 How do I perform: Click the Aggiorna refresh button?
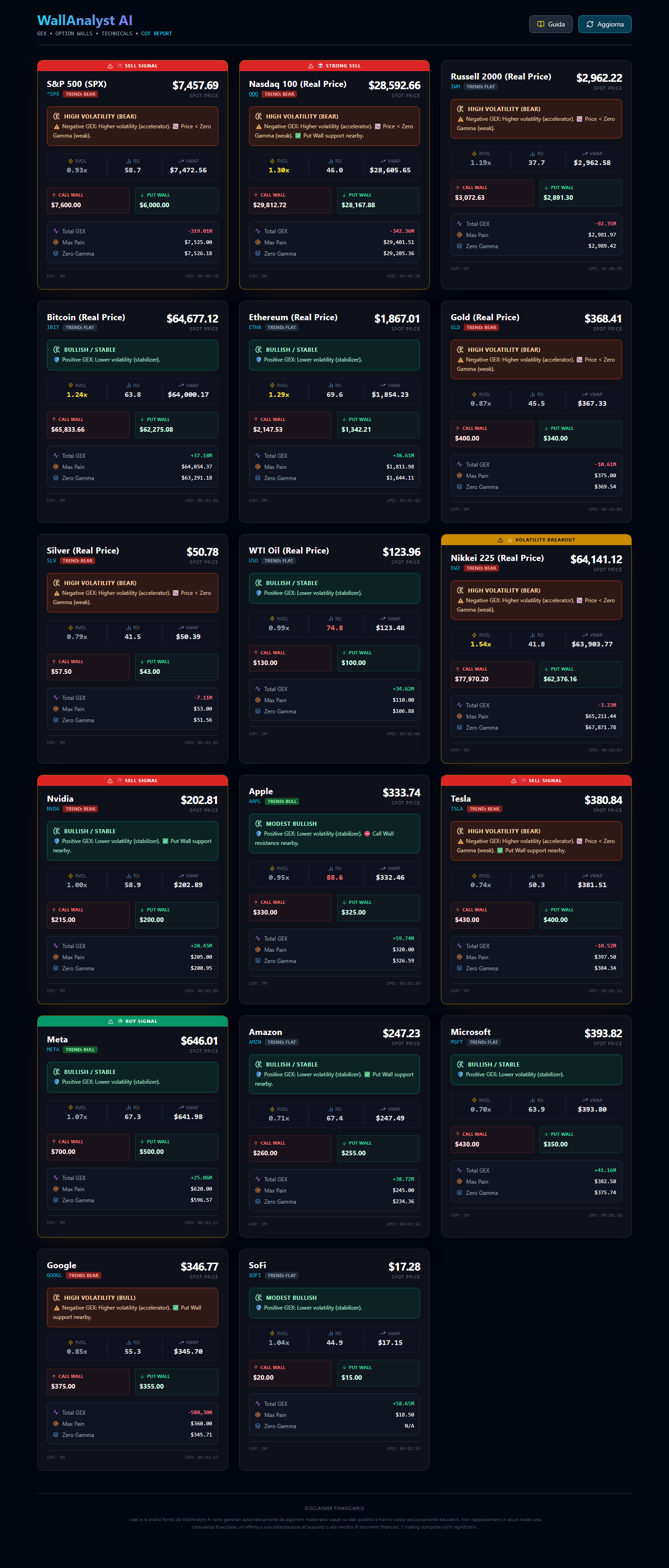(604, 24)
